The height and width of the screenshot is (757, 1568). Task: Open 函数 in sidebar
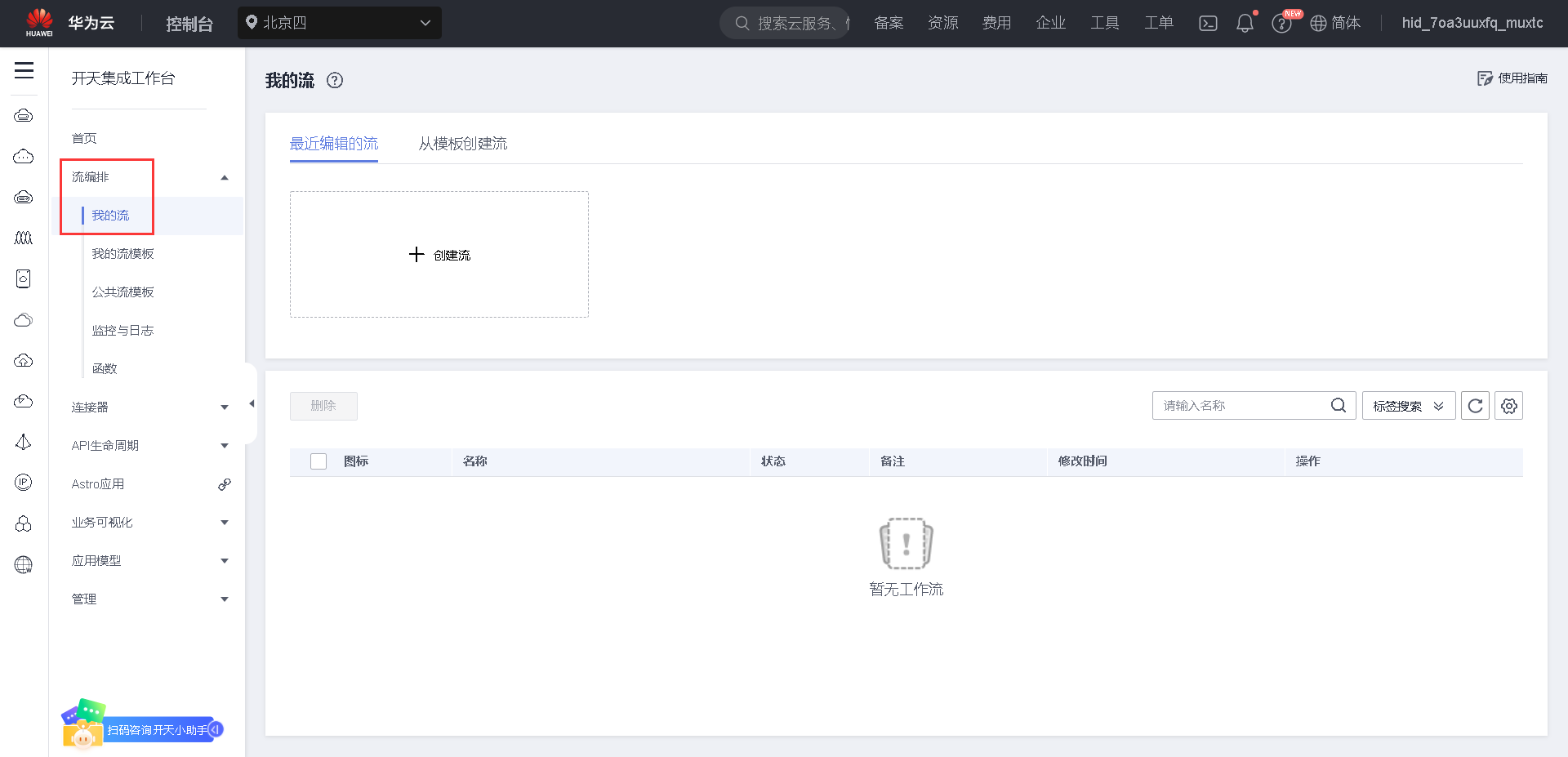[105, 369]
